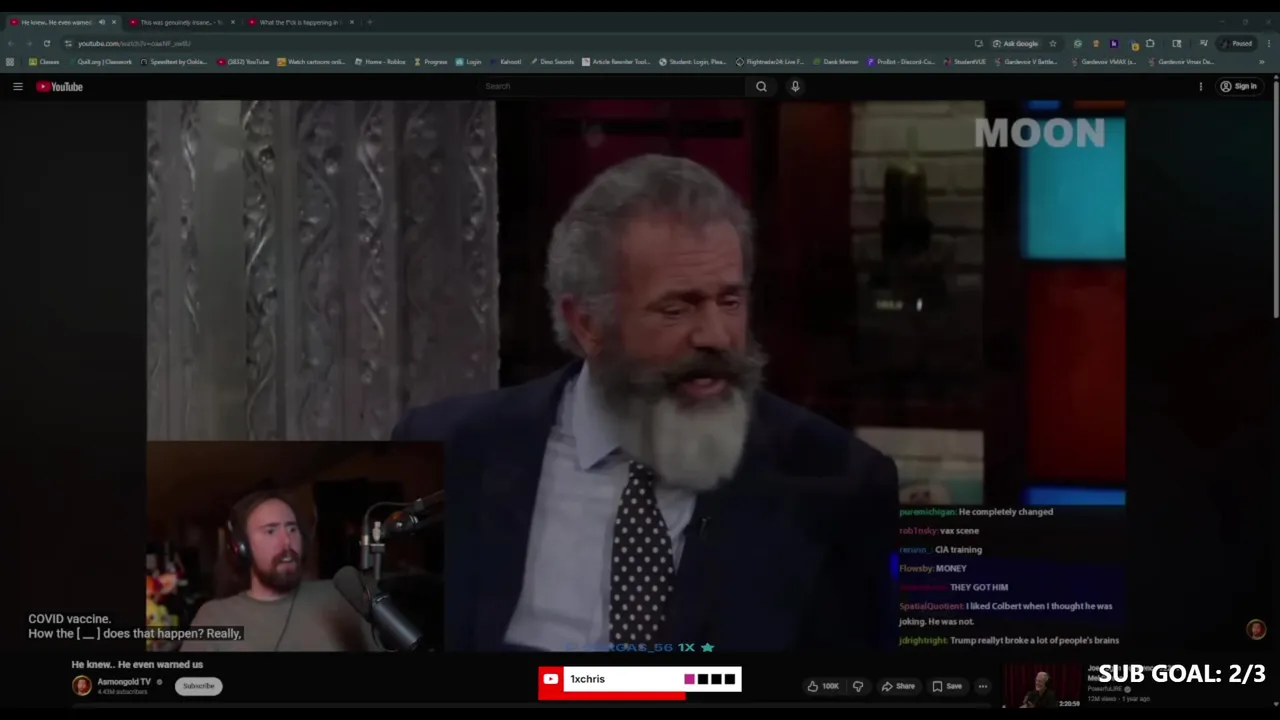Open the Quill.org Classwork bookmark

pyautogui.click(x=100, y=62)
